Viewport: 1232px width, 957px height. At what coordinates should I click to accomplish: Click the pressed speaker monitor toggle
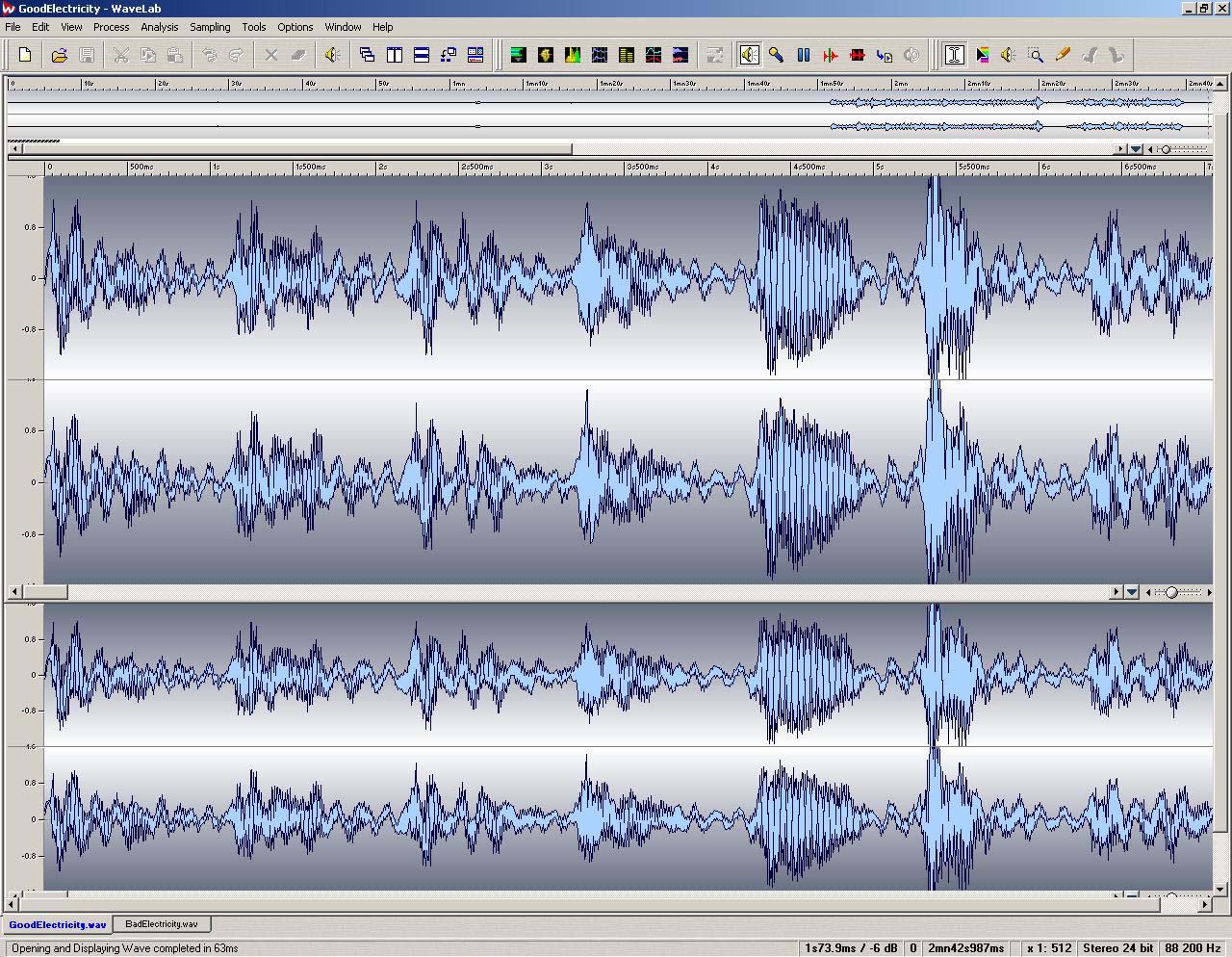750,55
